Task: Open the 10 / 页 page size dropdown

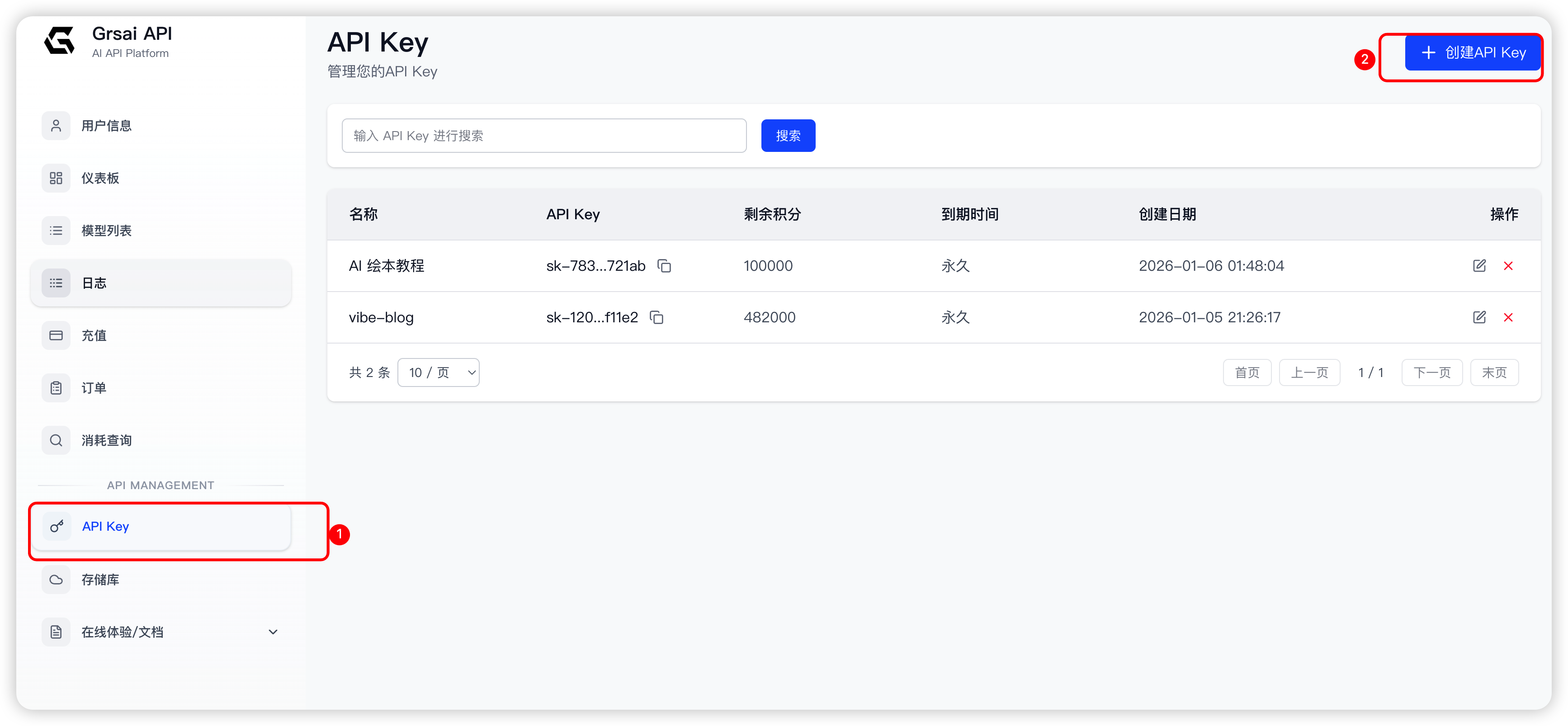Action: click(x=438, y=372)
